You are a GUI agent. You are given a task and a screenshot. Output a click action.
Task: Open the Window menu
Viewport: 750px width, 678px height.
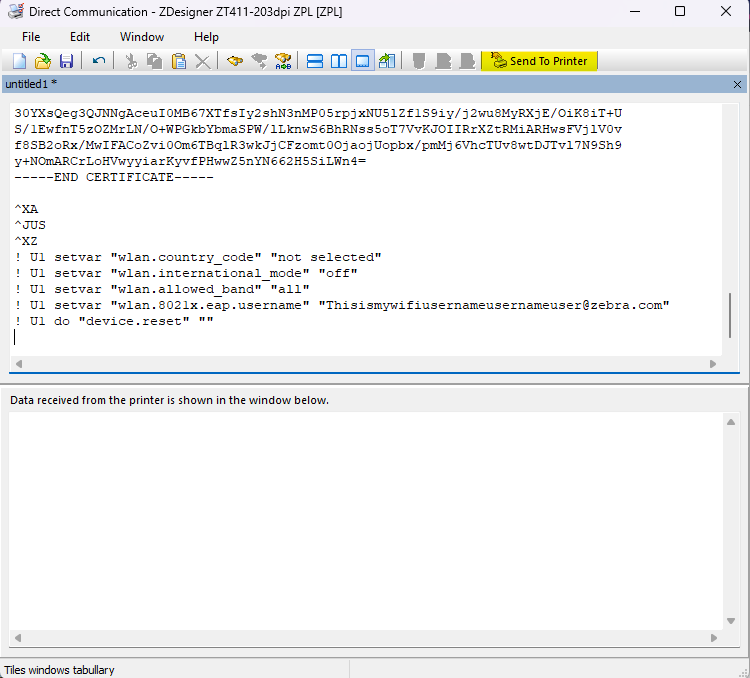point(142,37)
